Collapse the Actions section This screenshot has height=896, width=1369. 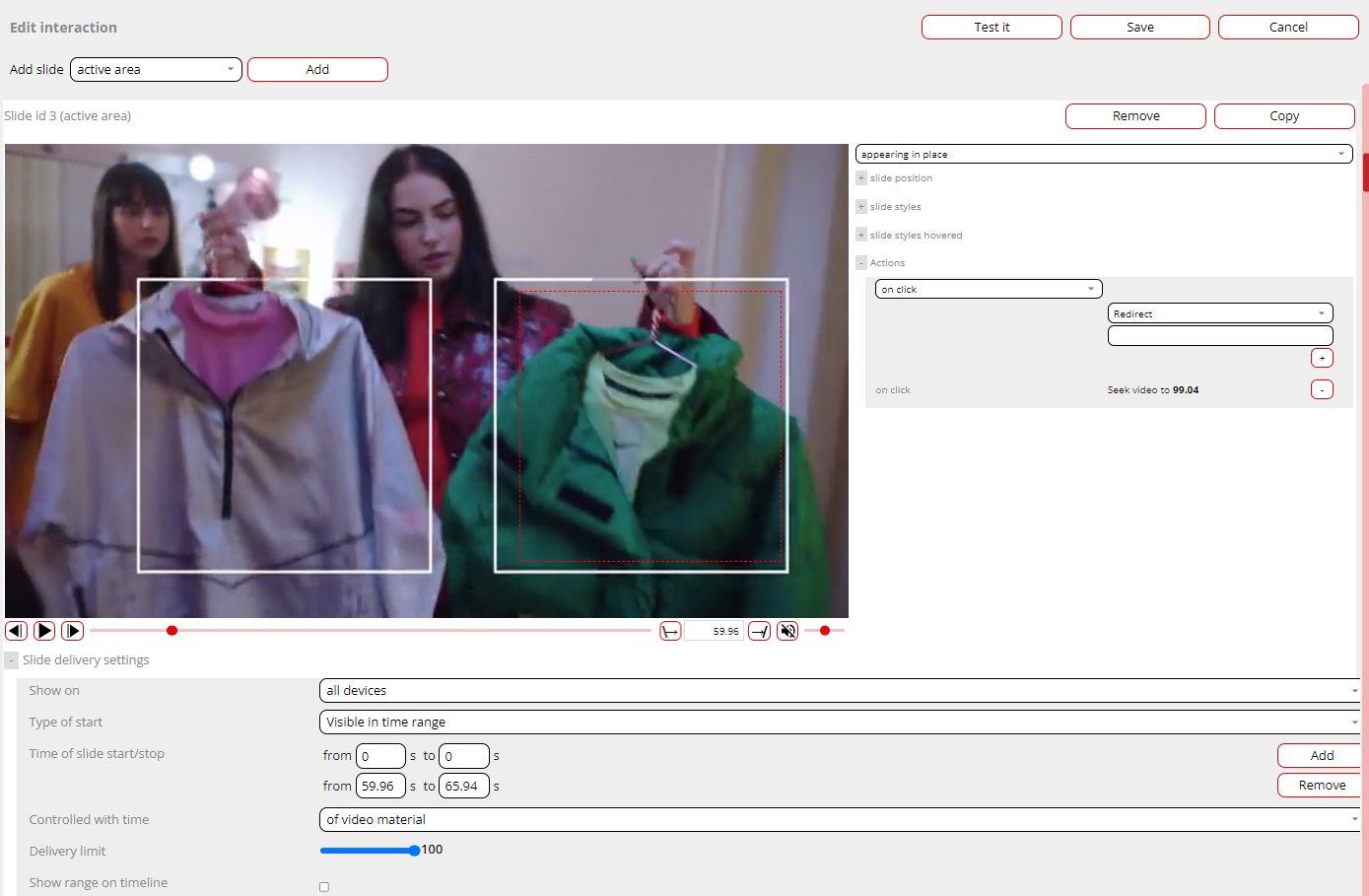click(x=861, y=263)
